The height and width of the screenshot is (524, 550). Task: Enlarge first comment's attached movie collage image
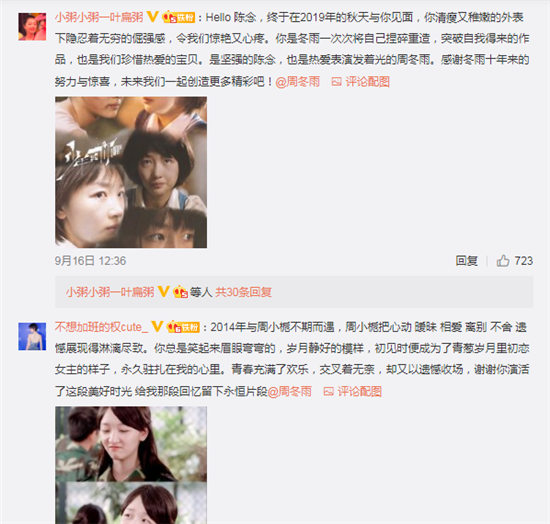pyautogui.click(x=131, y=172)
